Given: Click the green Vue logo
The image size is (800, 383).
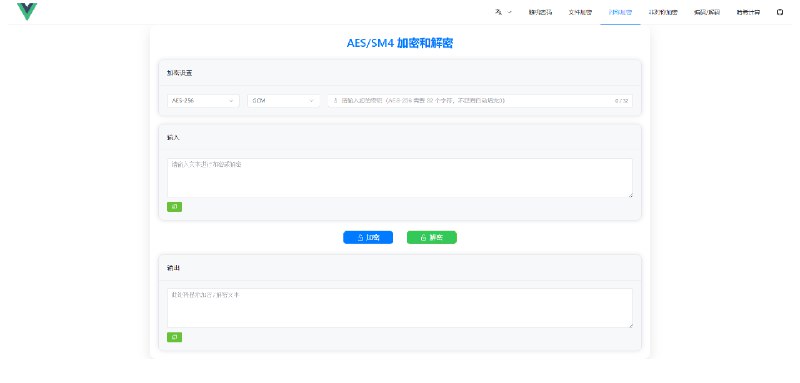Looking at the screenshot, I should pos(27,11).
